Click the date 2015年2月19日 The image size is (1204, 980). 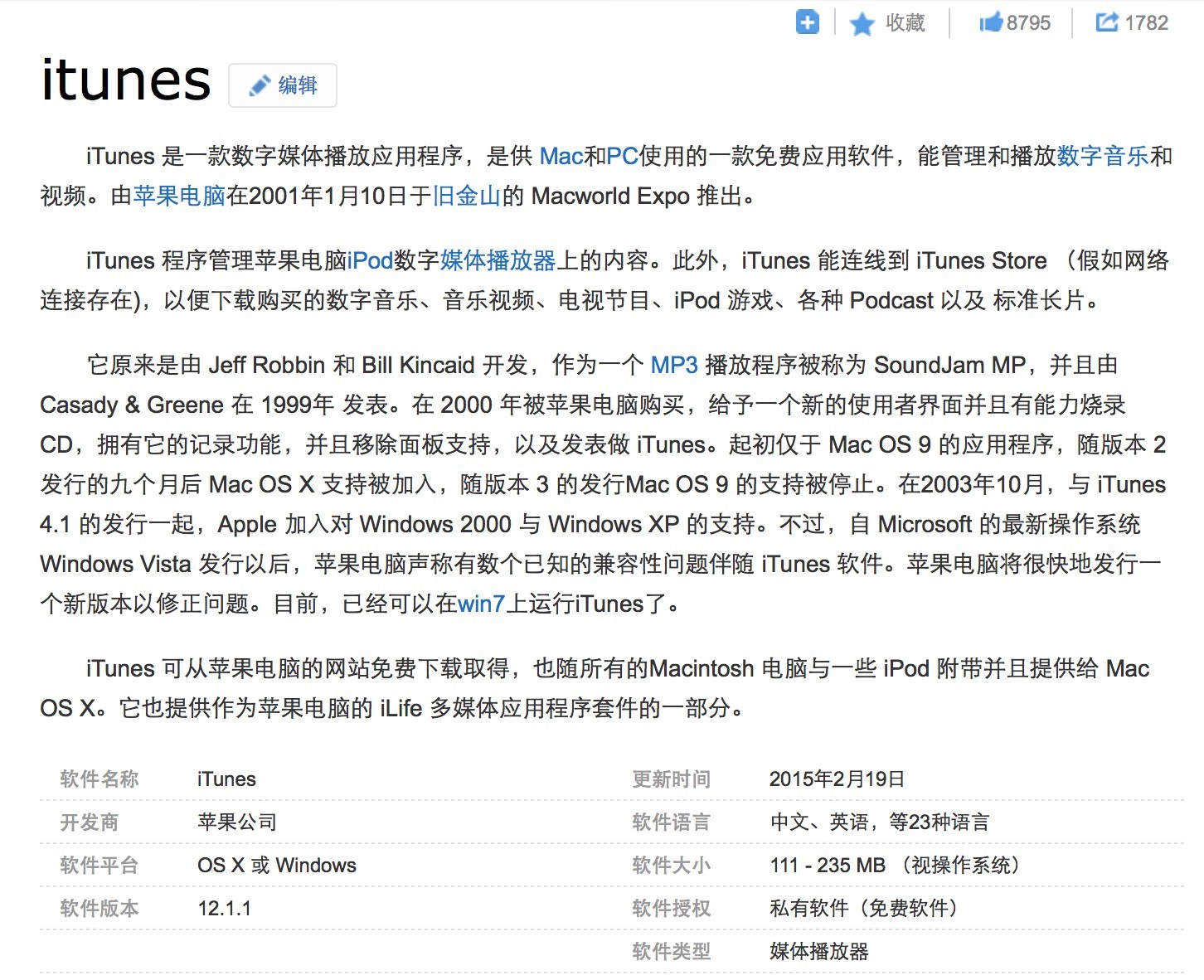837,779
